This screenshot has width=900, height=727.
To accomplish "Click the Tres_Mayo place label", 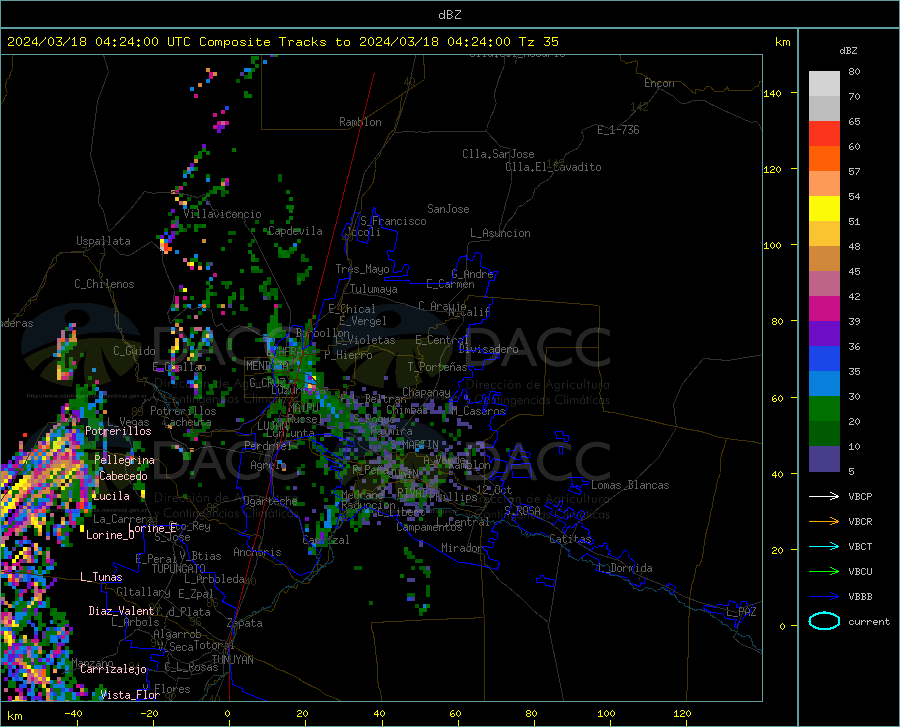I will pos(362,269).
